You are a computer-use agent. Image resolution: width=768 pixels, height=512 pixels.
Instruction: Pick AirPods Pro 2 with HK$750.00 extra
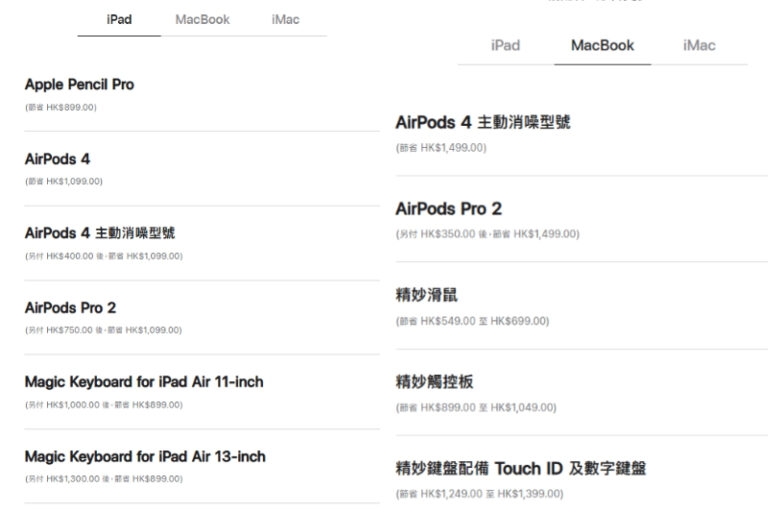[x=71, y=308]
